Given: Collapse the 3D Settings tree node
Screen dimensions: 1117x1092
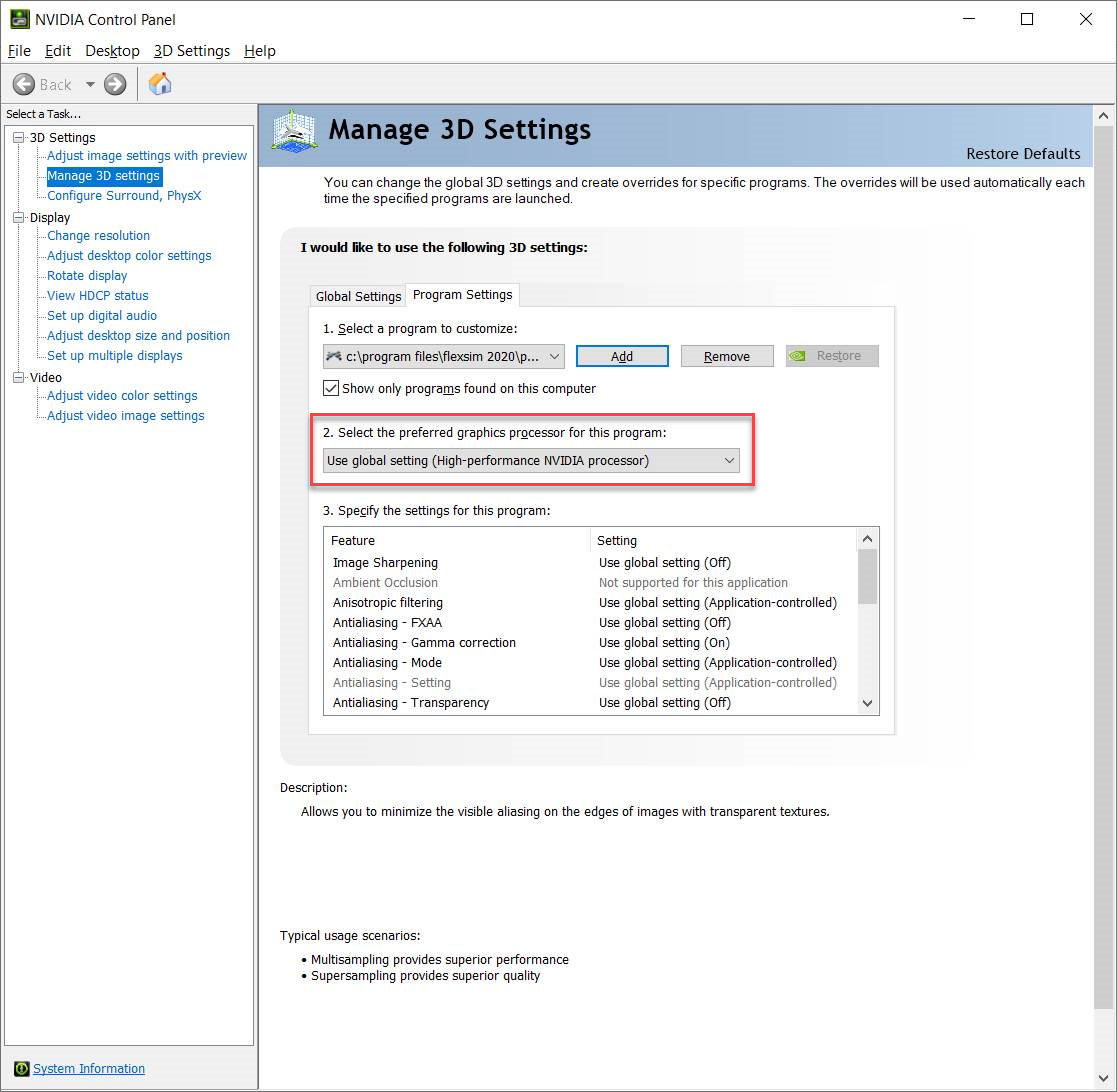Looking at the screenshot, I should point(18,137).
